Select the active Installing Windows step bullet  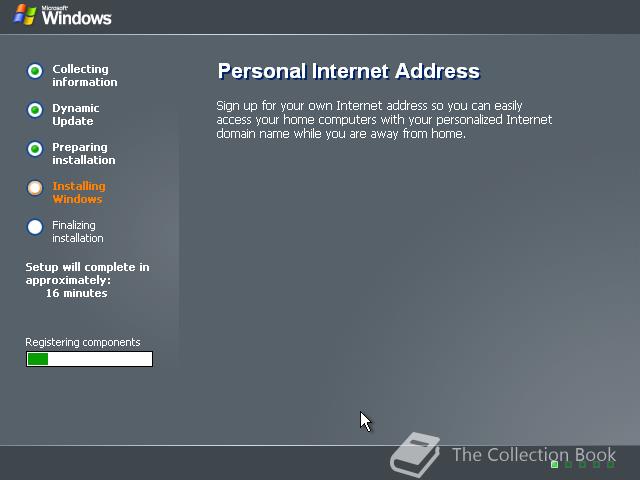(35, 188)
